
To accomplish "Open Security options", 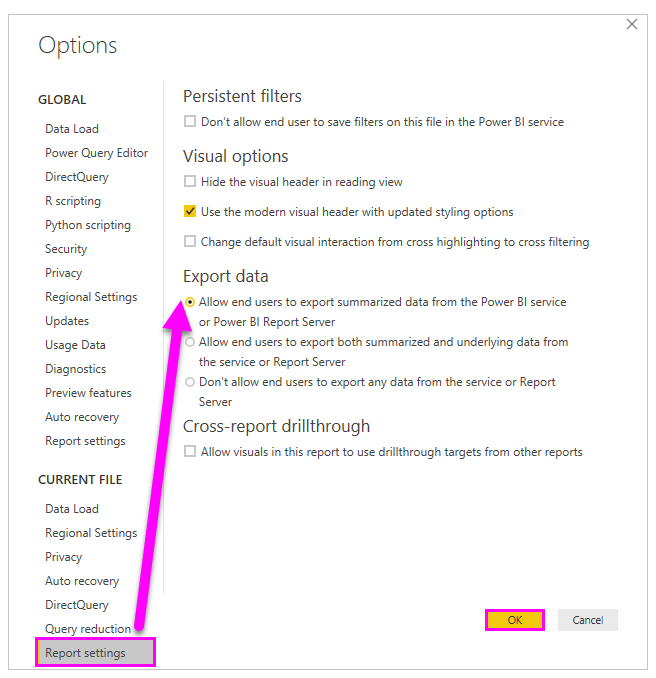I will (x=66, y=249).
